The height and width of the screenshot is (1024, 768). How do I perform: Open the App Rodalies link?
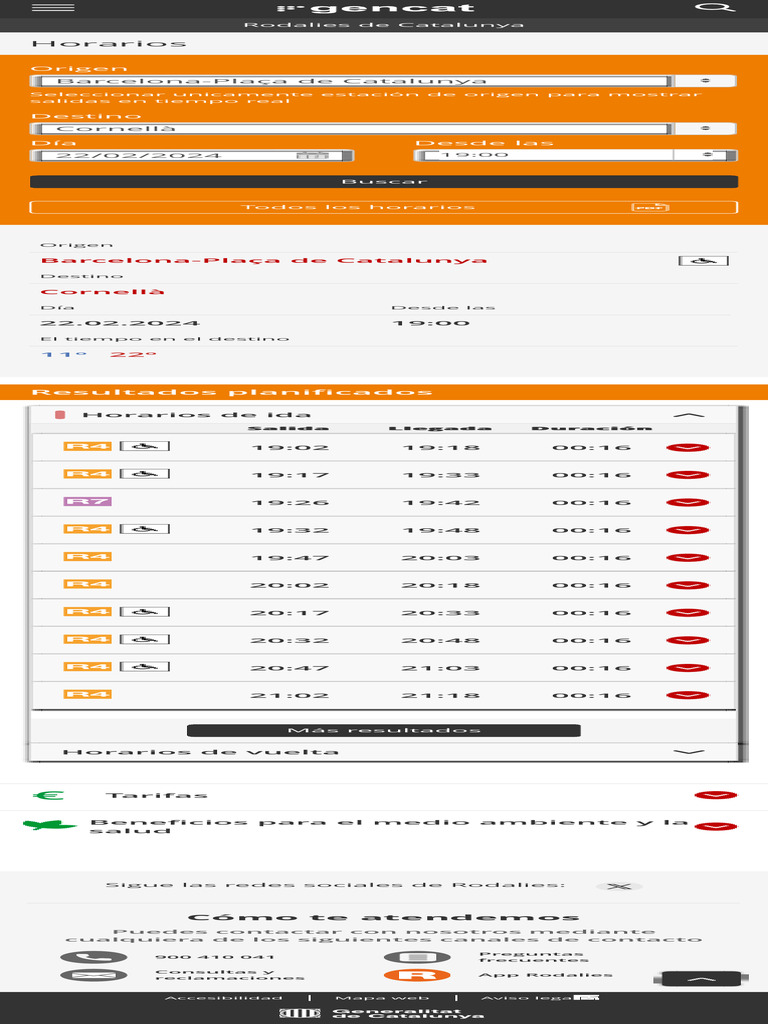coord(546,975)
